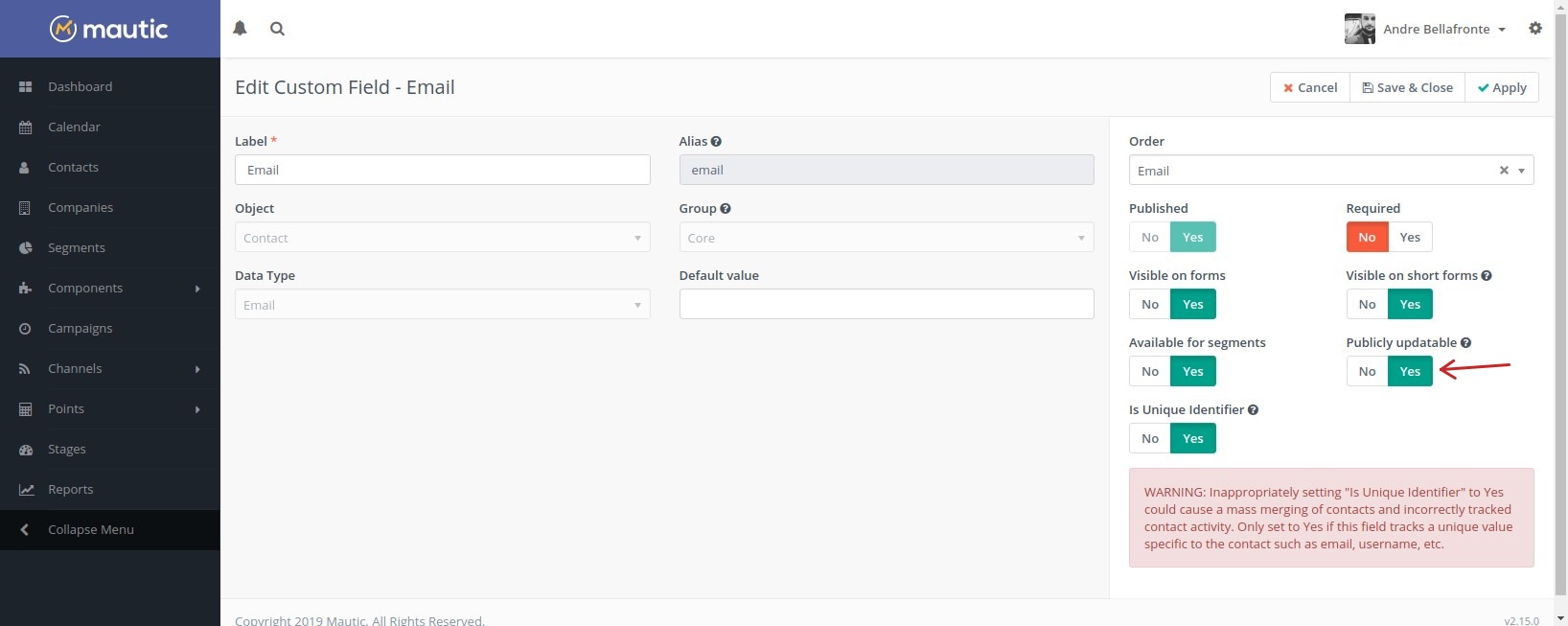
Task: Open Segments from the sidebar
Action: [77, 248]
